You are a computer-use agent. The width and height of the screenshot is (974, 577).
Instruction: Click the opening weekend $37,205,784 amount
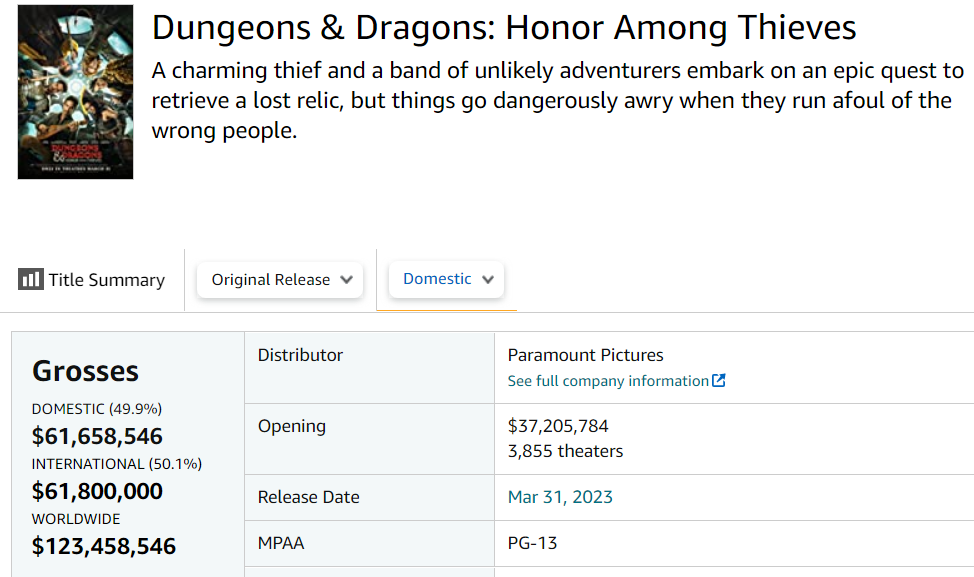coord(558,426)
